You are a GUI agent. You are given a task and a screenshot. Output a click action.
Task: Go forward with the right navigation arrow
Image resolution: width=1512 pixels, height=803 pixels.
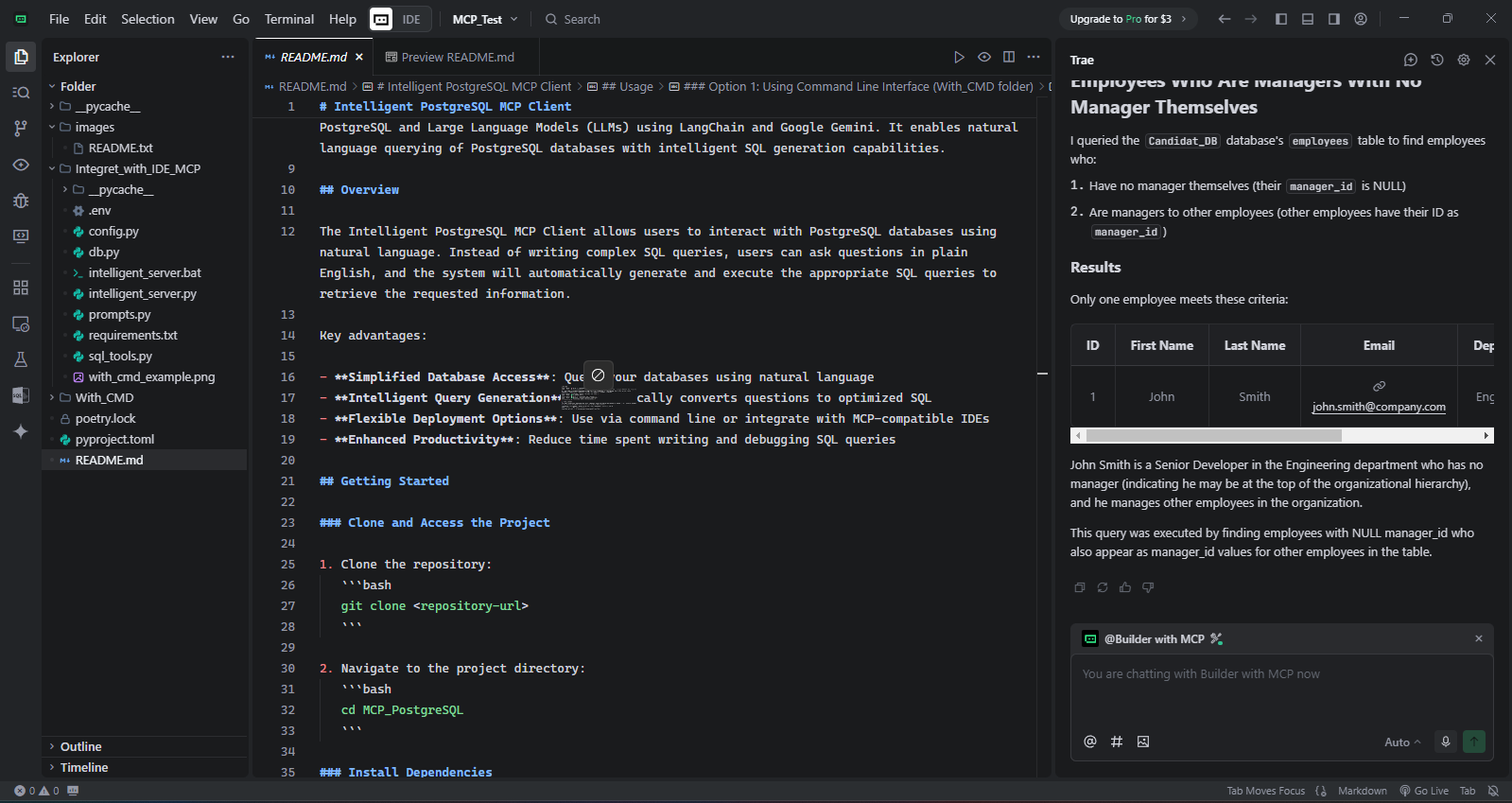(1251, 19)
